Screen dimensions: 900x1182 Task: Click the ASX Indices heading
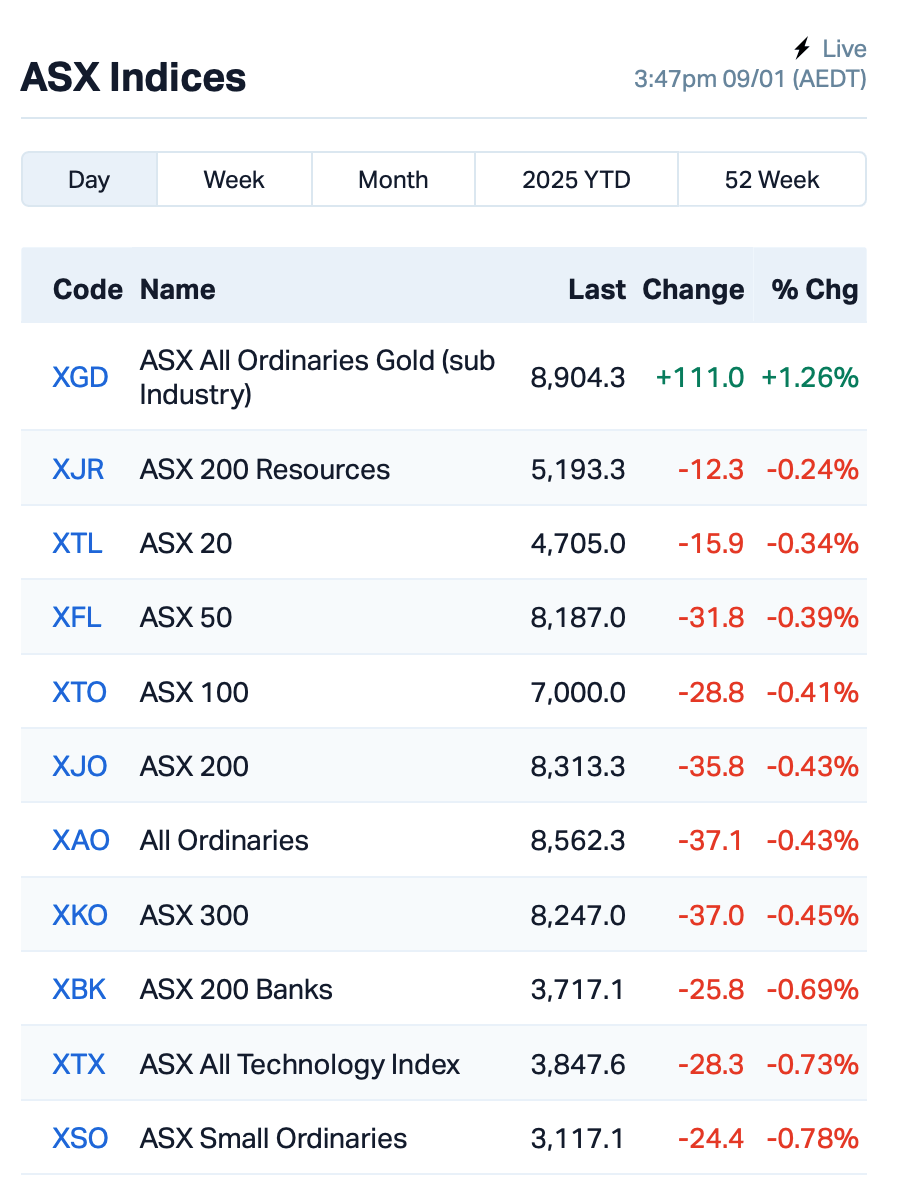coord(133,77)
